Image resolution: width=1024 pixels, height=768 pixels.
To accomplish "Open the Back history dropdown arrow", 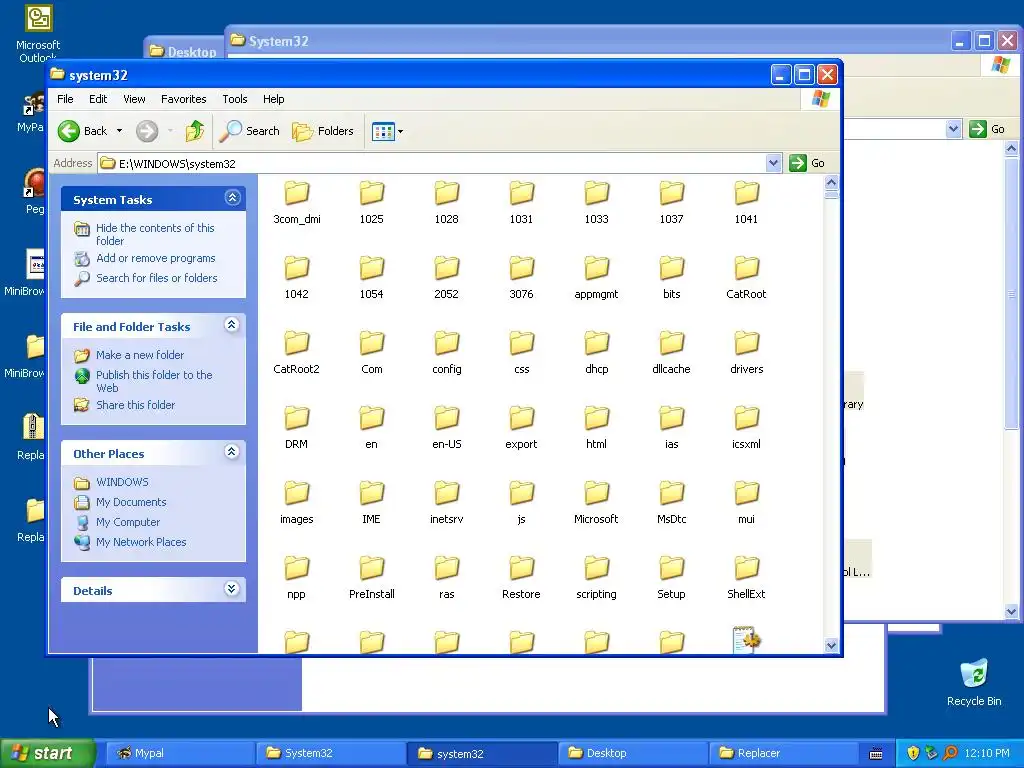I will tap(120, 131).
